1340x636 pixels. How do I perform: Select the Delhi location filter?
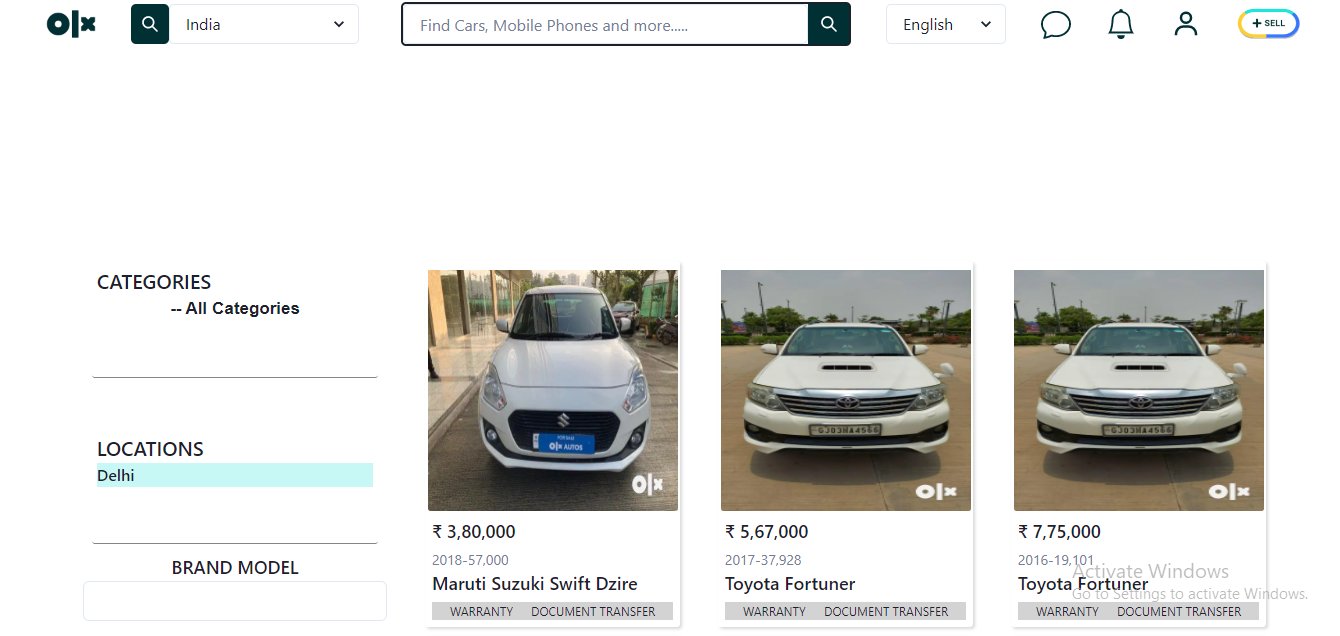coord(115,475)
